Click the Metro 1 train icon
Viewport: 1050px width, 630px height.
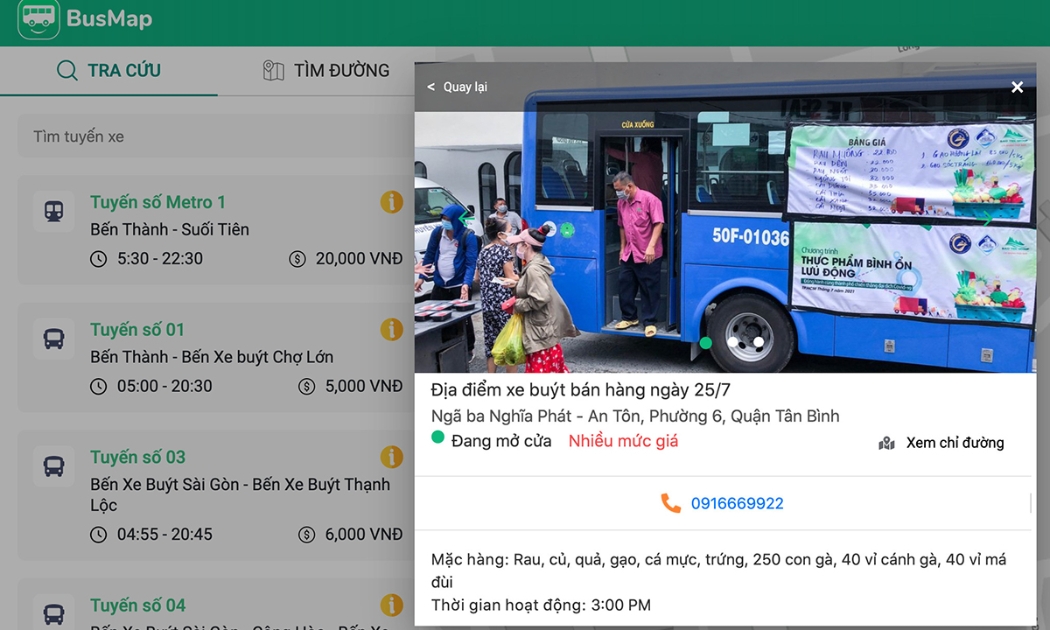(54, 211)
